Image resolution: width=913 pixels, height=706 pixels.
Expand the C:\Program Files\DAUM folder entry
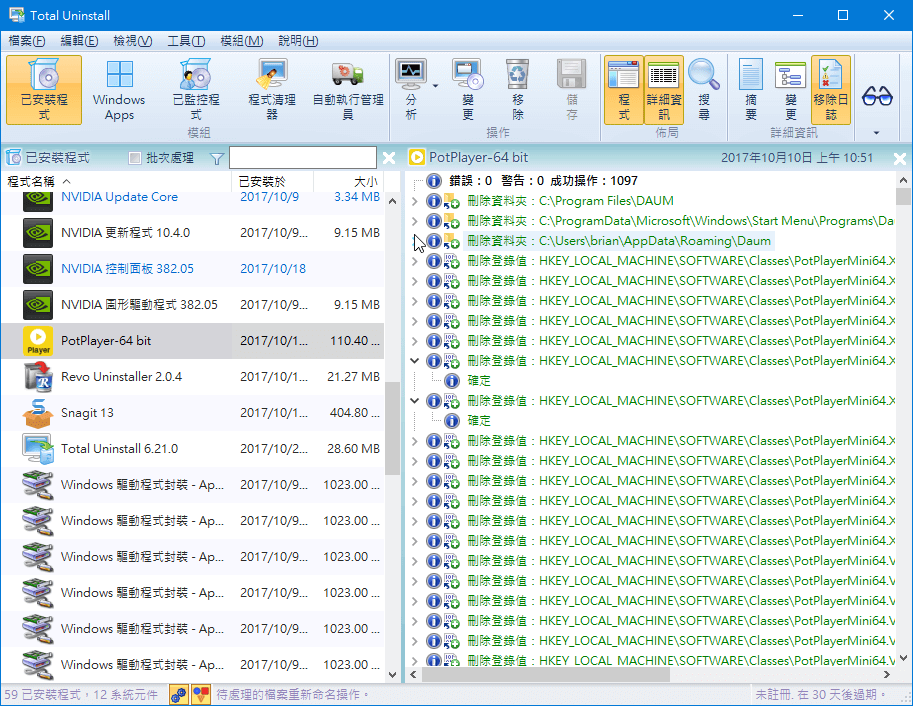[415, 201]
